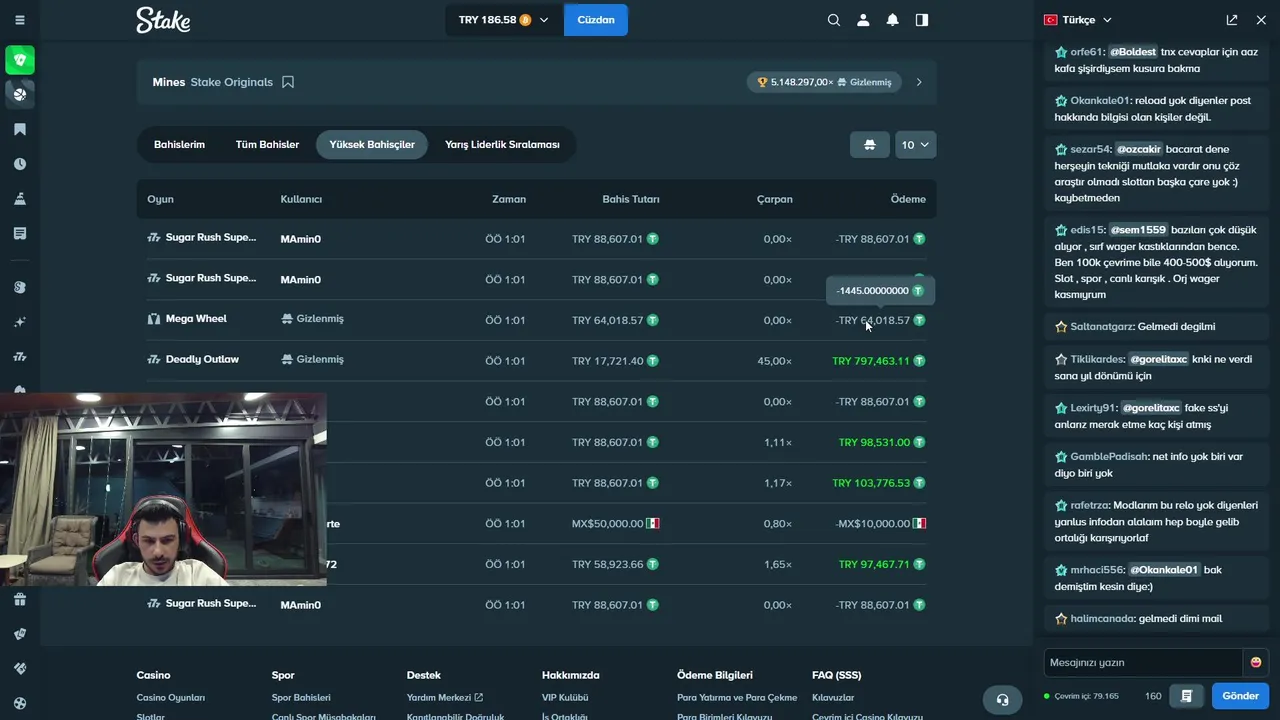Open Stake Originals S icon in sidebar
Screen dimensions: 1280x720
tap(20, 287)
